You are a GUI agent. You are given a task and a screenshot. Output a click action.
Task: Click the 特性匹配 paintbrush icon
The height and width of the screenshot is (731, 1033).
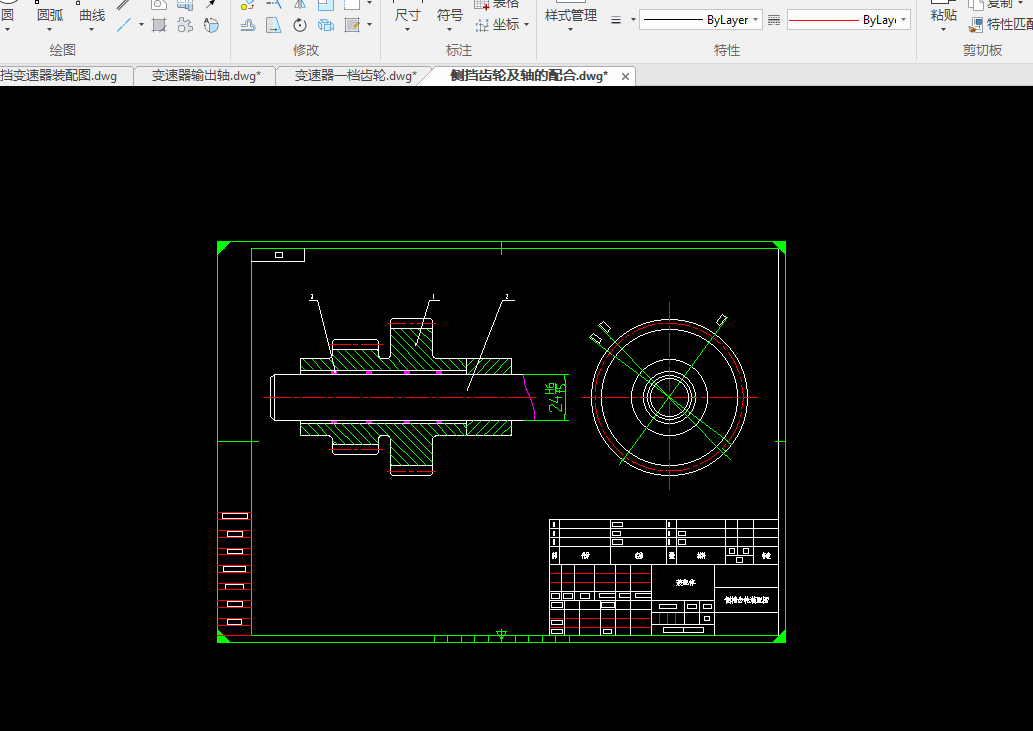coord(975,25)
